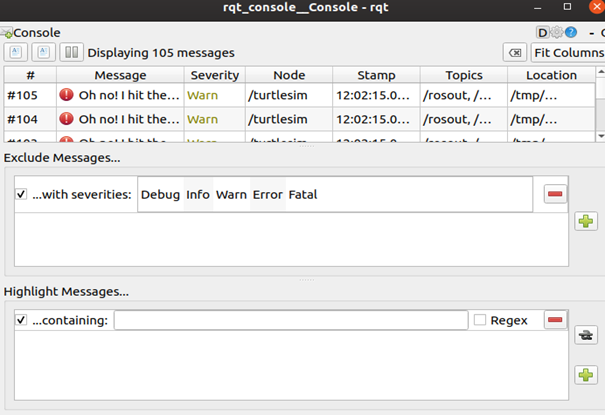The width and height of the screenshot is (605, 415).
Task: Enable the Regex checkbox
Action: (480, 320)
